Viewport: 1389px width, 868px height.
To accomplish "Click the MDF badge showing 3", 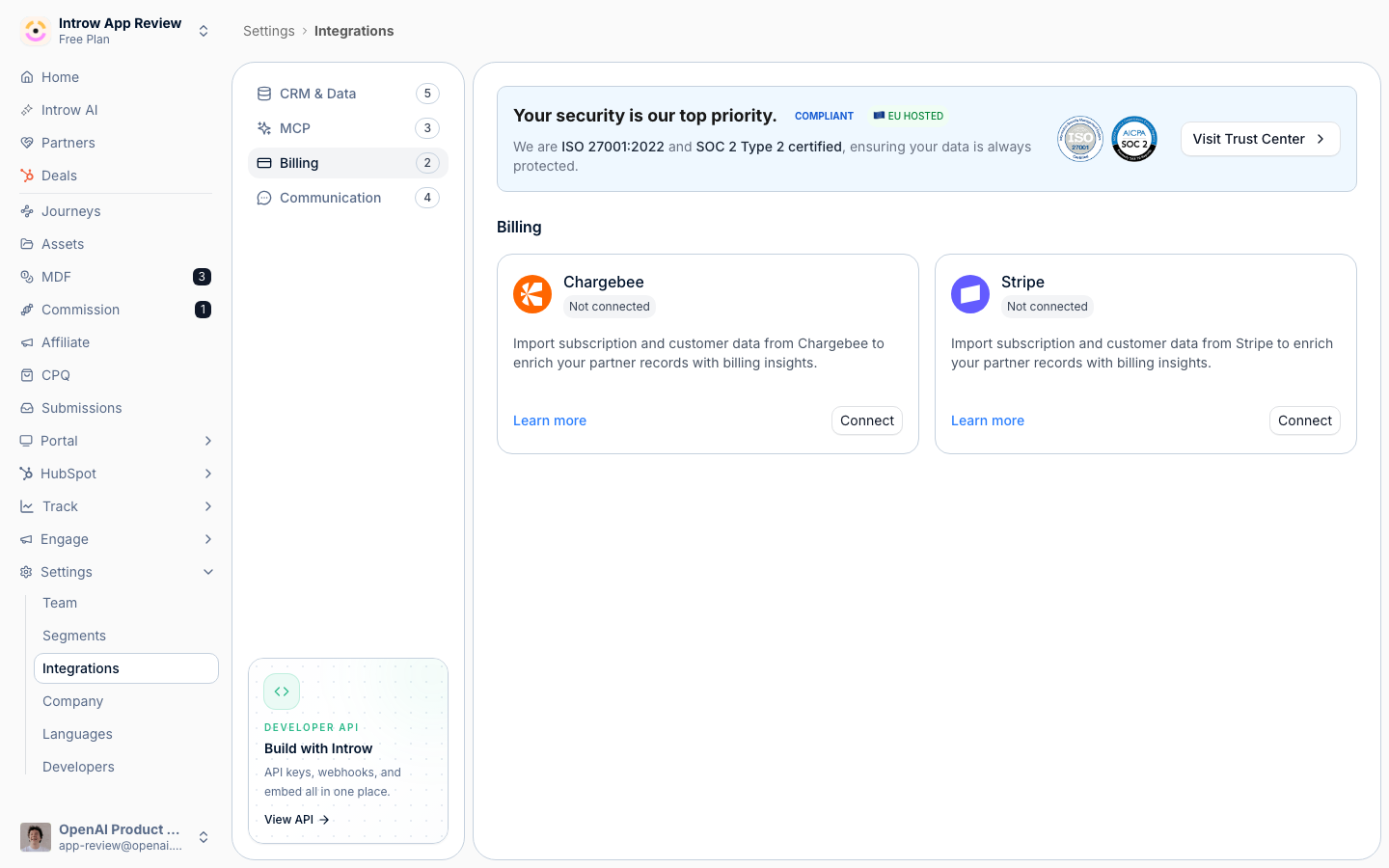I will click(x=202, y=277).
